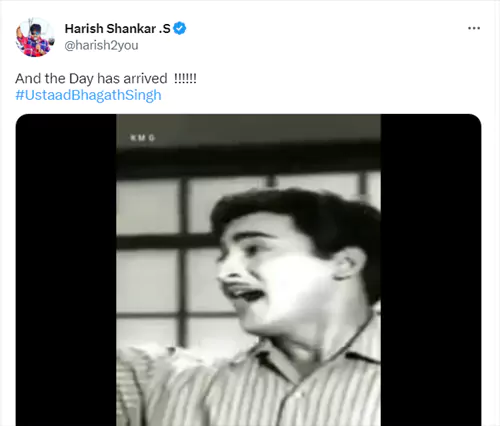Open the #UstaadBhagathSingh hashtag
The image size is (500, 426).
click(88, 95)
